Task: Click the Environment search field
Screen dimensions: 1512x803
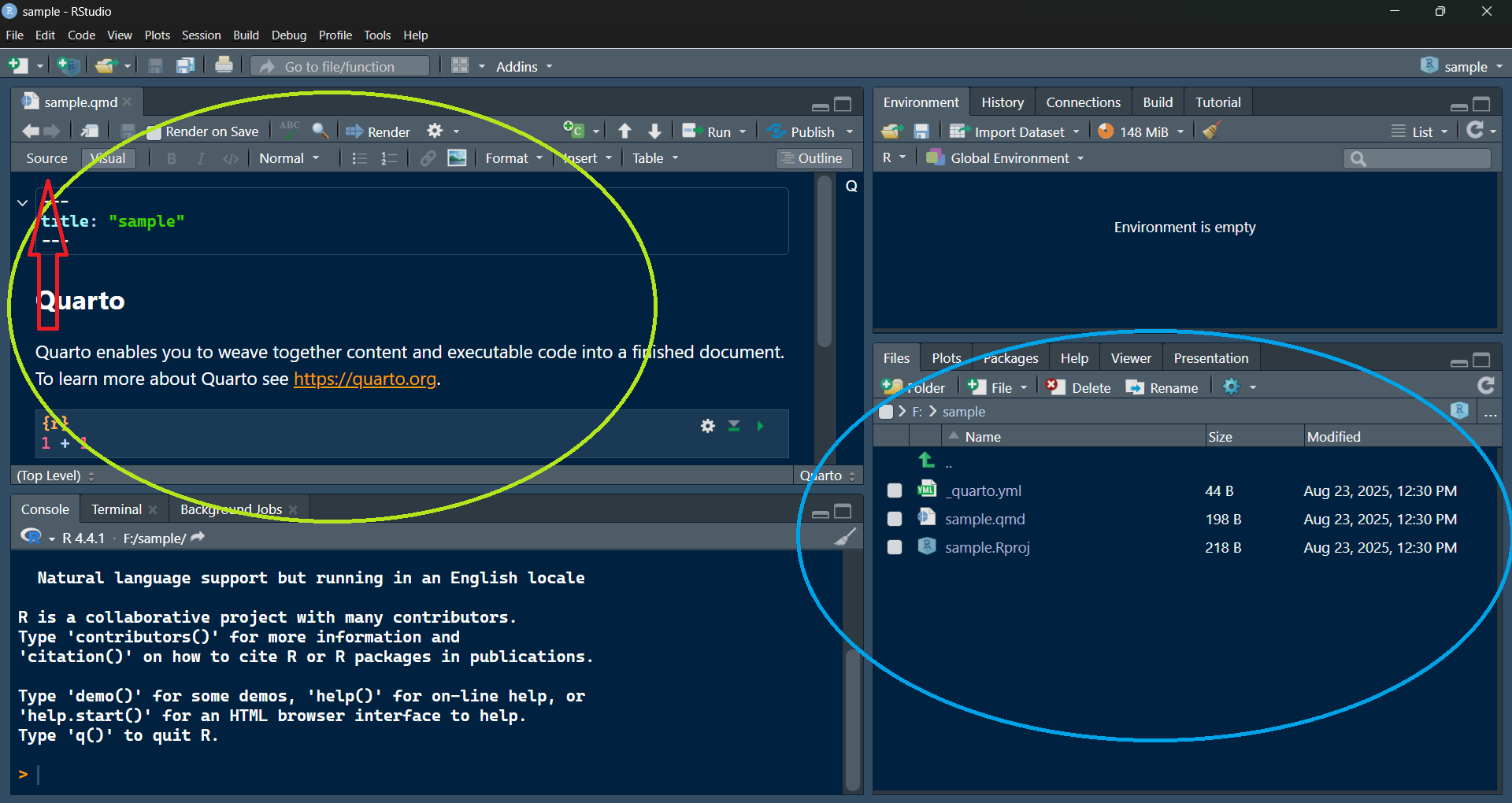Action: pyautogui.click(x=1417, y=158)
